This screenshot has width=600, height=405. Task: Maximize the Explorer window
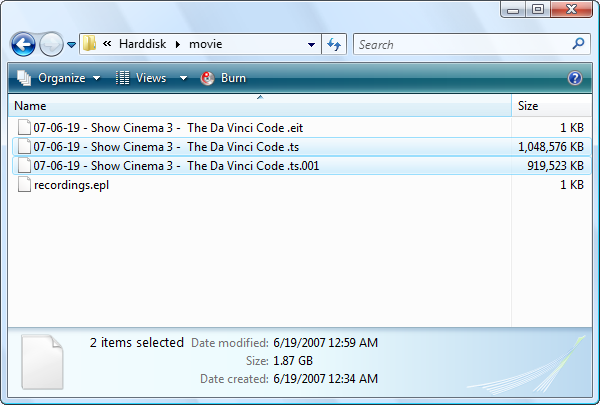pos(538,10)
